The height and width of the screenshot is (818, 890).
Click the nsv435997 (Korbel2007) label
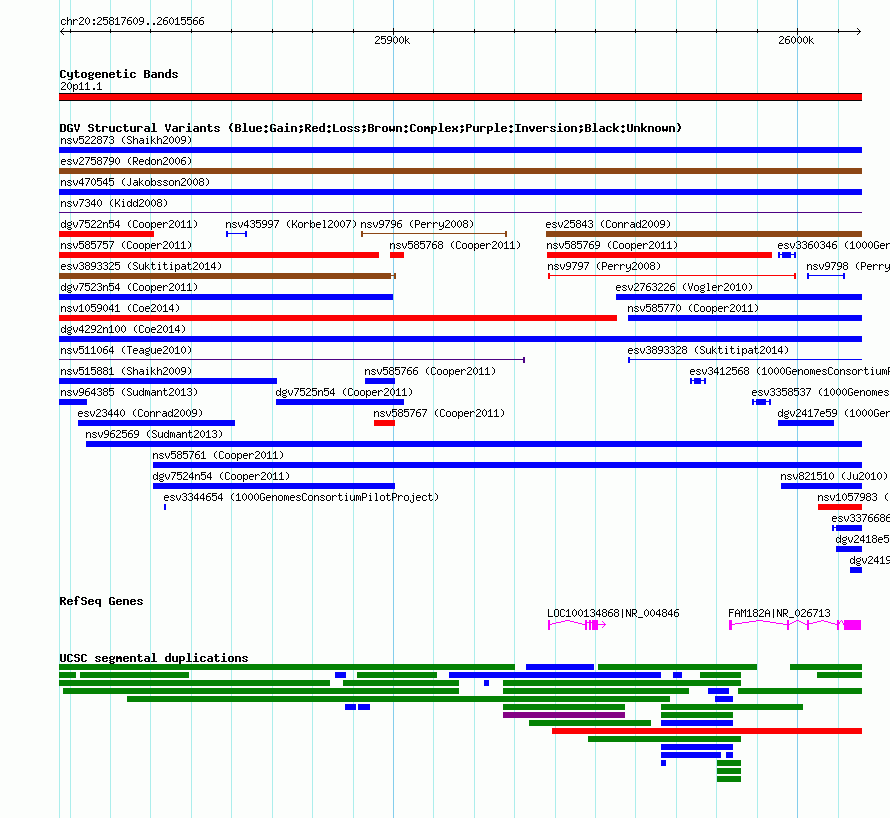click(291, 224)
